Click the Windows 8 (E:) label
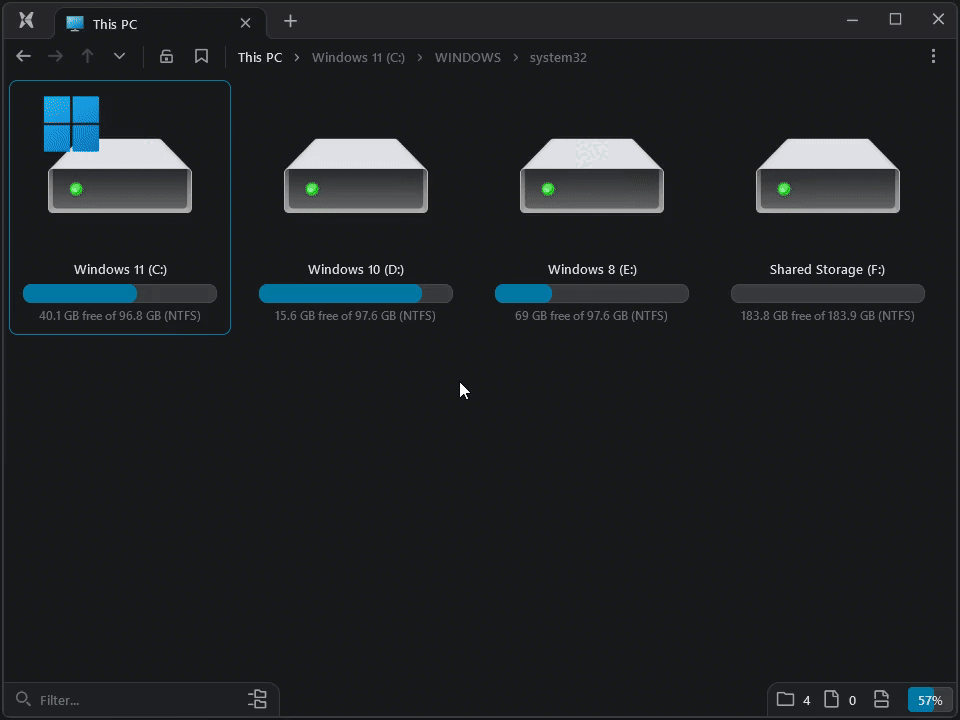The height and width of the screenshot is (720, 960). (x=592, y=269)
